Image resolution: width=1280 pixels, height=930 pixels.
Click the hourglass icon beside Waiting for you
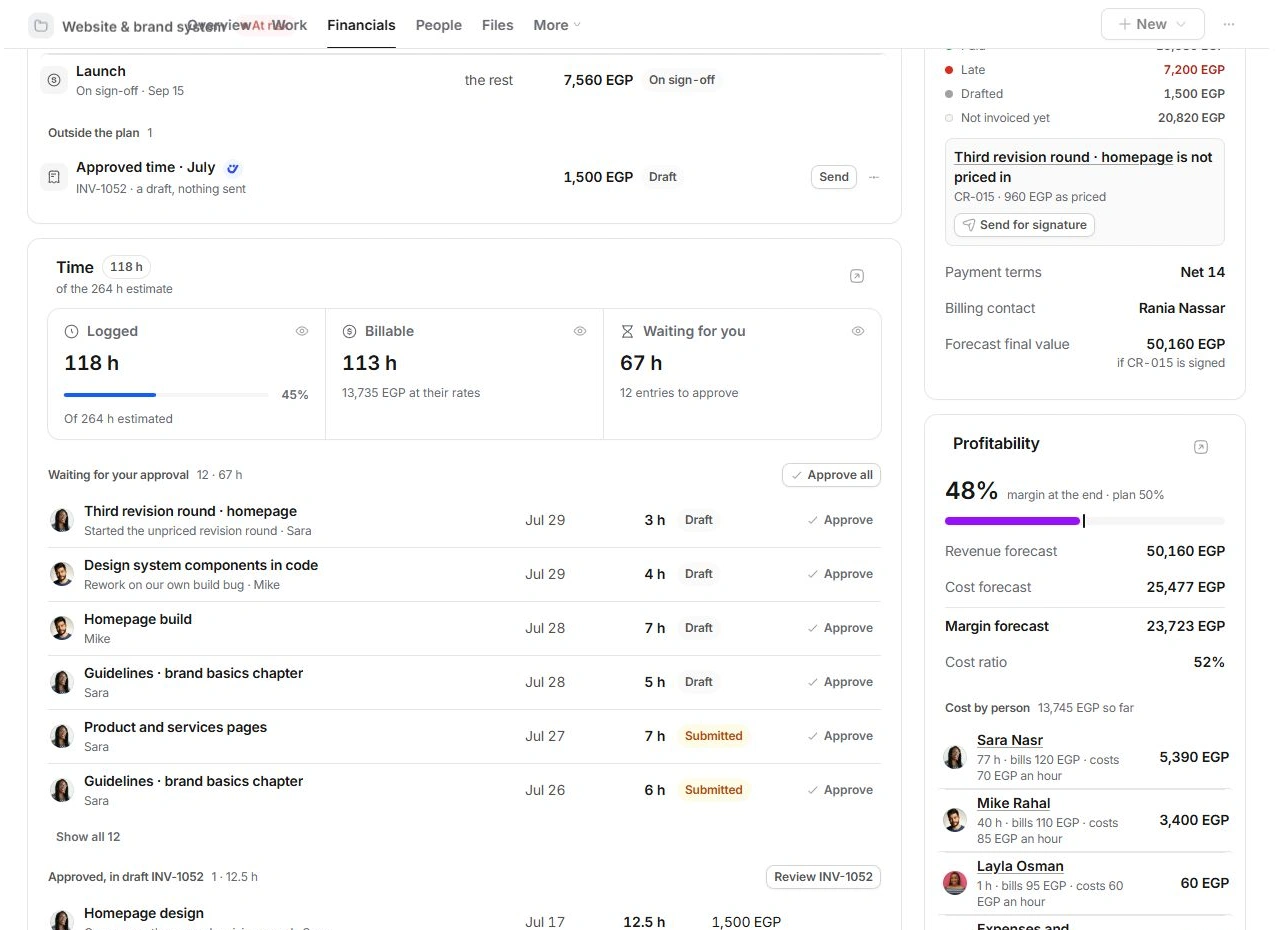click(627, 331)
